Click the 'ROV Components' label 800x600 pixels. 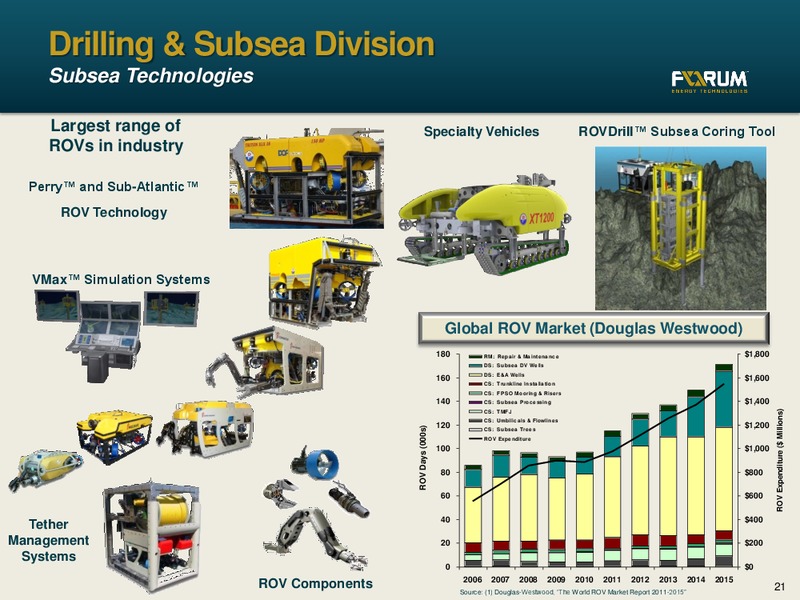click(315, 584)
